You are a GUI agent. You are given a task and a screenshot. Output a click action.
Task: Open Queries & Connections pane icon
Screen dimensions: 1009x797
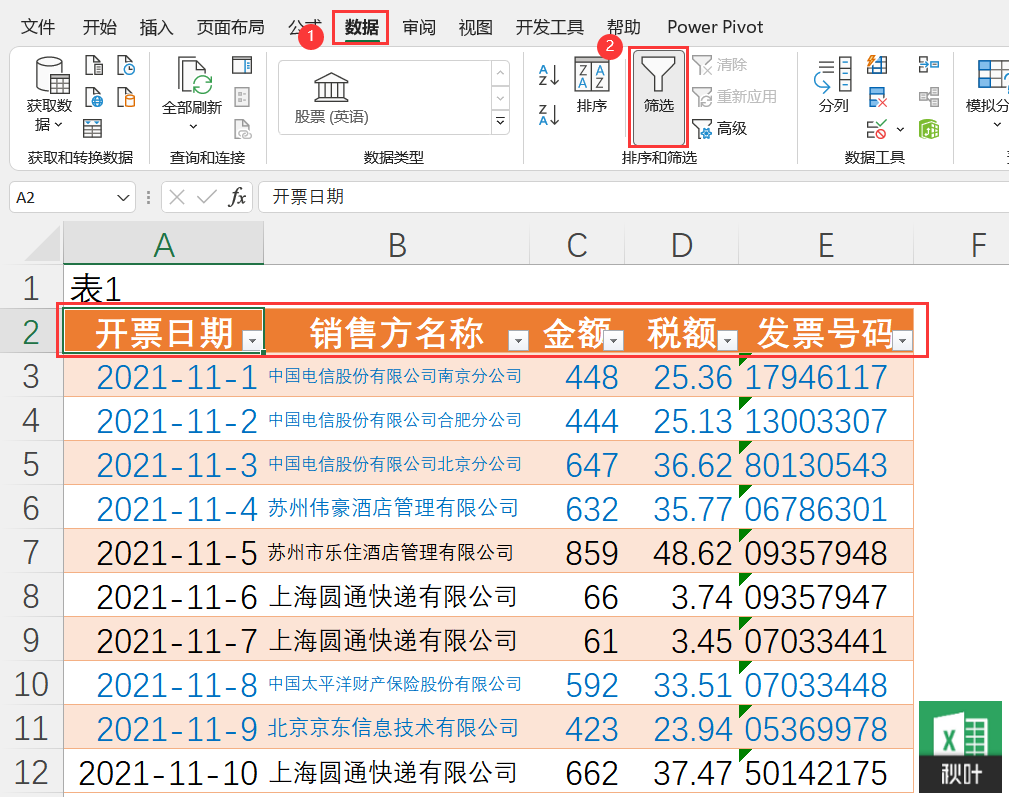click(x=242, y=66)
